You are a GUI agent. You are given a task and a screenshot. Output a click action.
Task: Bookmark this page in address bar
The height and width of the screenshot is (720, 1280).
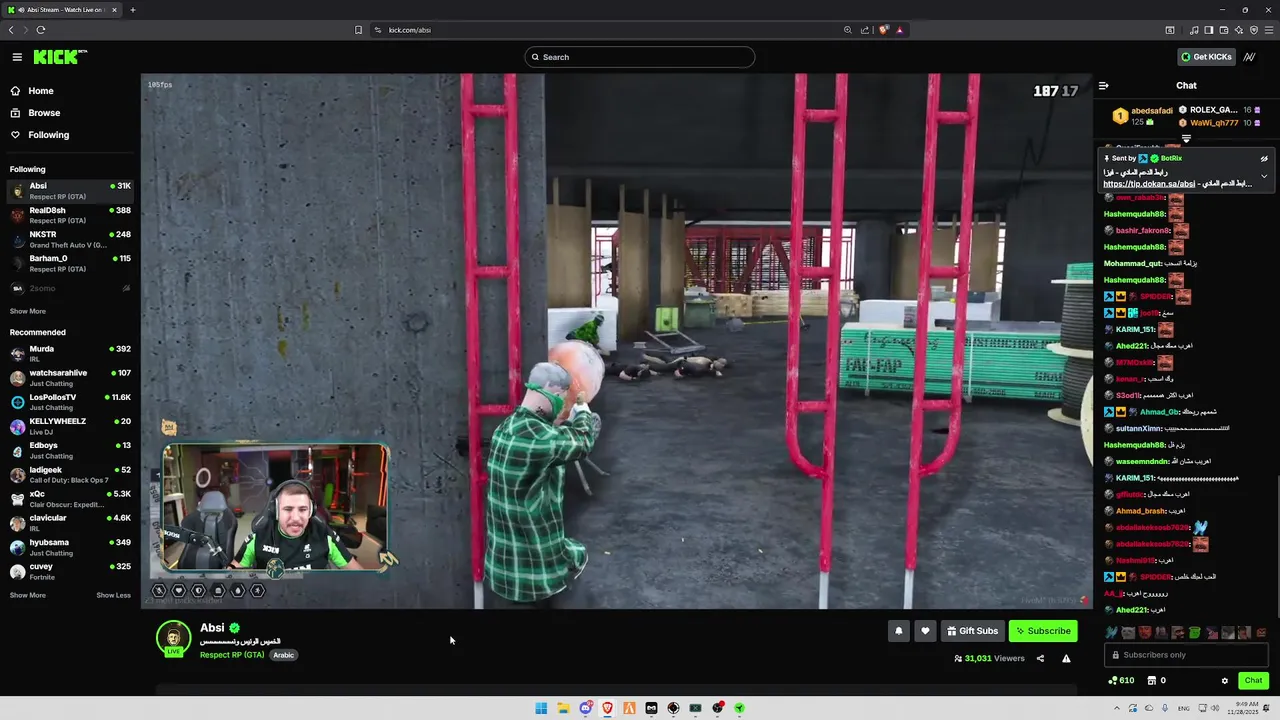point(358,30)
